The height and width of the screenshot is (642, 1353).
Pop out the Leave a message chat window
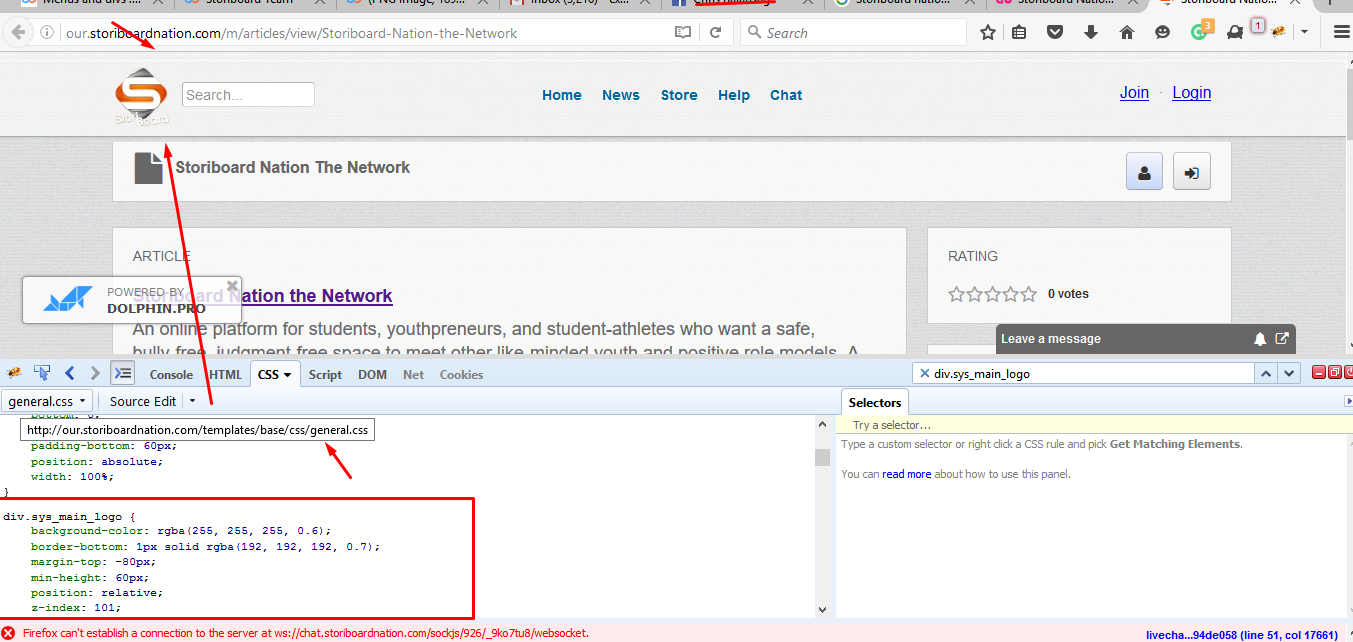[x=1282, y=339]
